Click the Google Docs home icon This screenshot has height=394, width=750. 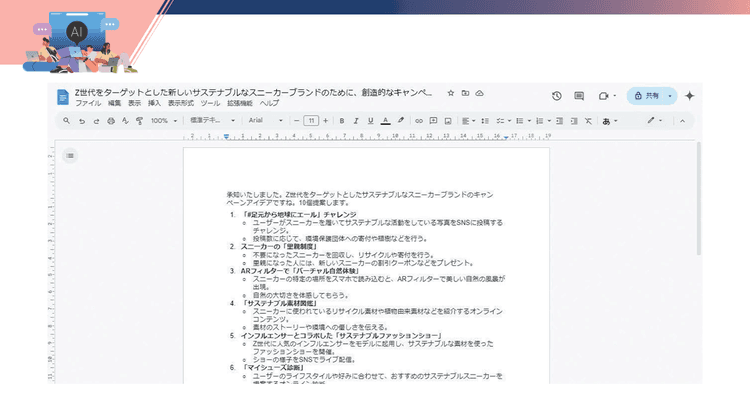click(x=63, y=97)
